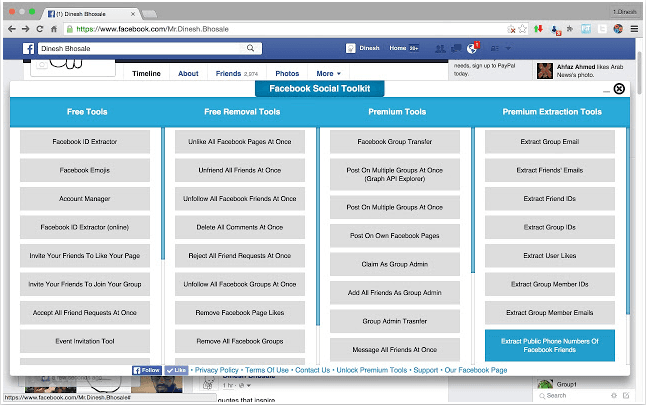Select Remove Facebook Page Likes
This screenshot has width=646, height=405.
240,313
